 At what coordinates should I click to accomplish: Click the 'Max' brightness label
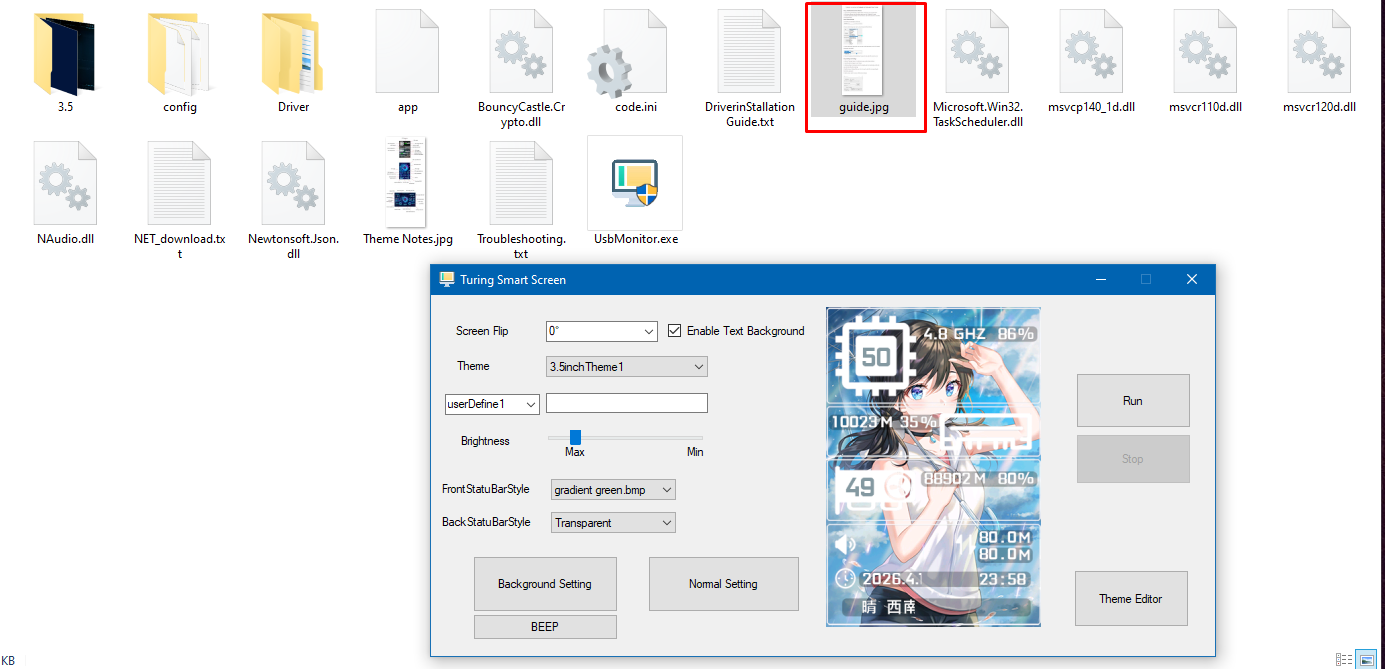575,452
